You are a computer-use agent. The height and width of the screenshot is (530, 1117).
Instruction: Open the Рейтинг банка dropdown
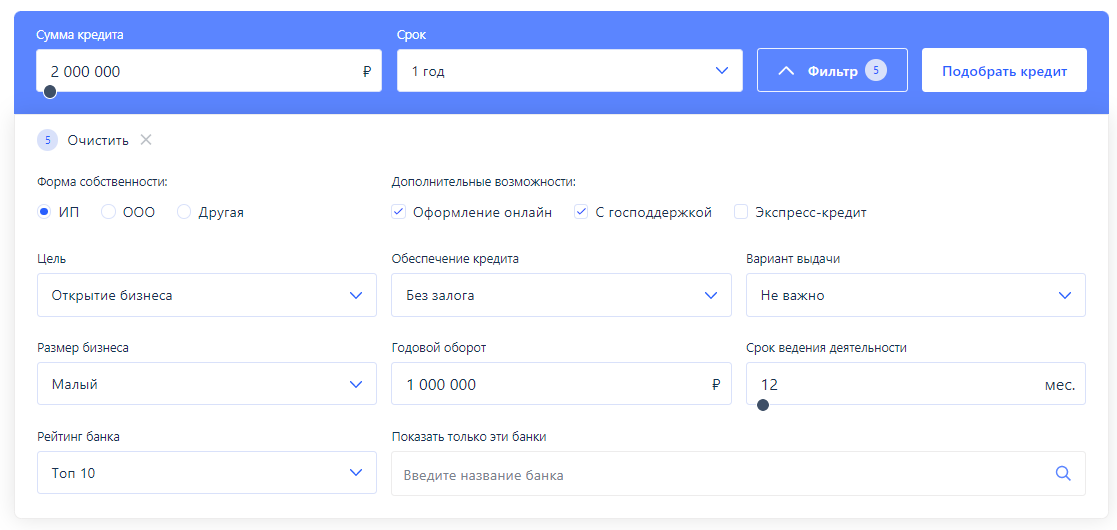click(x=206, y=473)
